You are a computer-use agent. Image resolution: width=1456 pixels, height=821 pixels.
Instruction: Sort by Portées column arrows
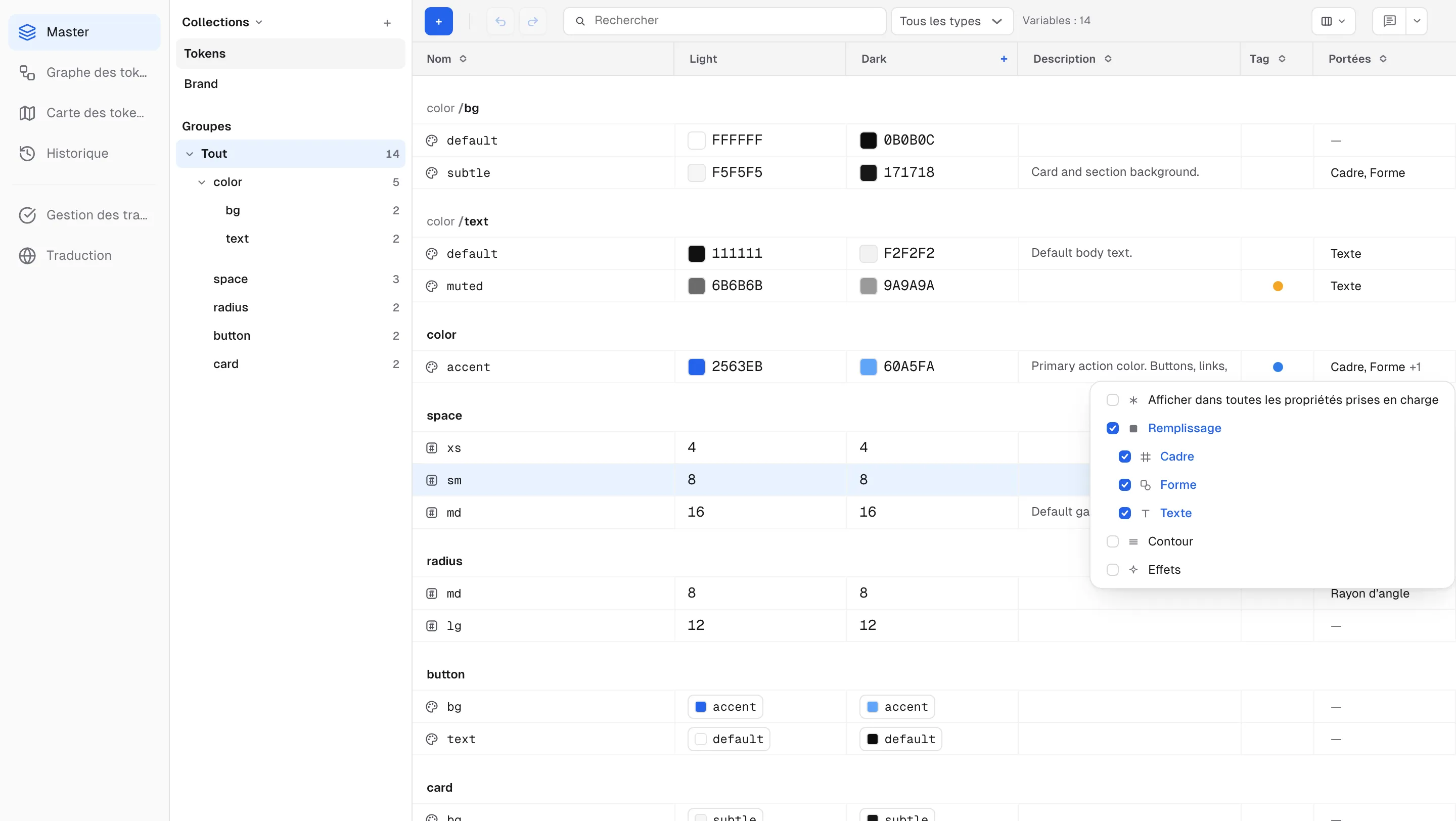coord(1383,59)
